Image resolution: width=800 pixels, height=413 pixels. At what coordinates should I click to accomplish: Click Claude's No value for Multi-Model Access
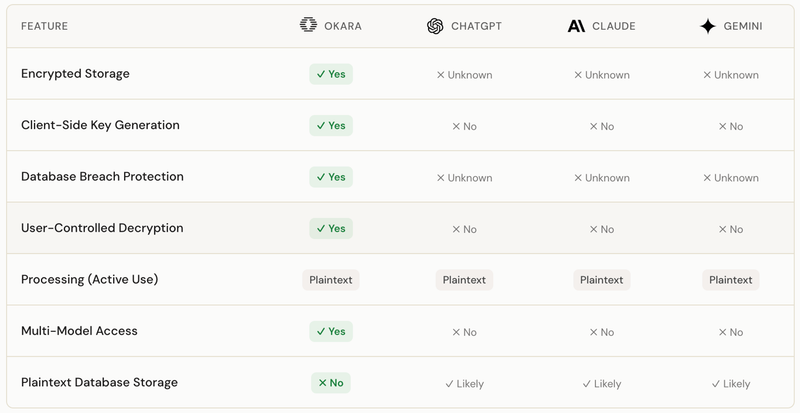(601, 332)
